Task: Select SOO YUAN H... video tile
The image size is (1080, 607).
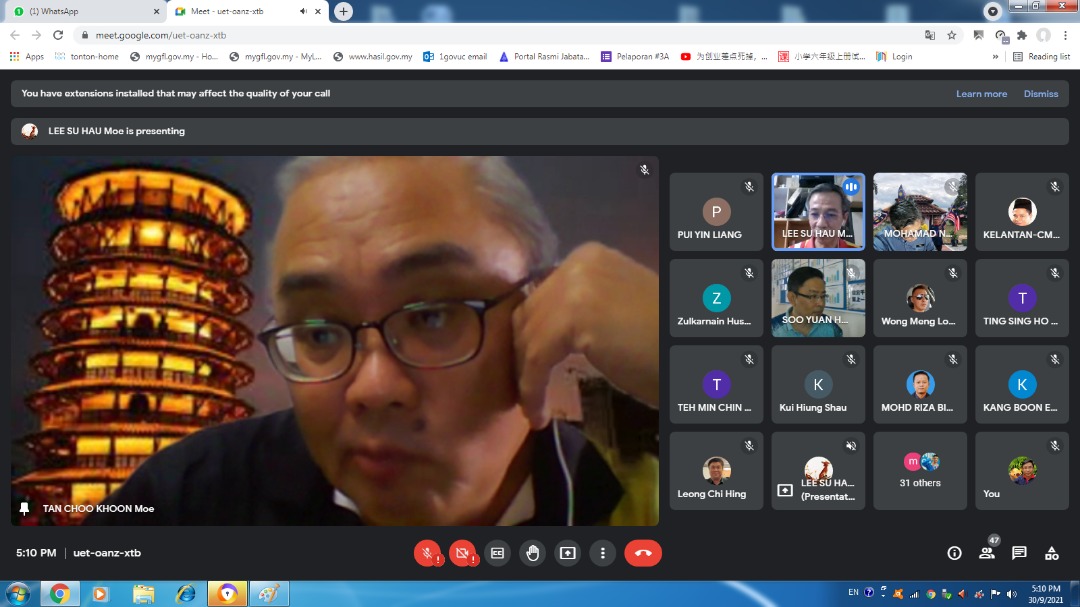Action: [x=818, y=298]
